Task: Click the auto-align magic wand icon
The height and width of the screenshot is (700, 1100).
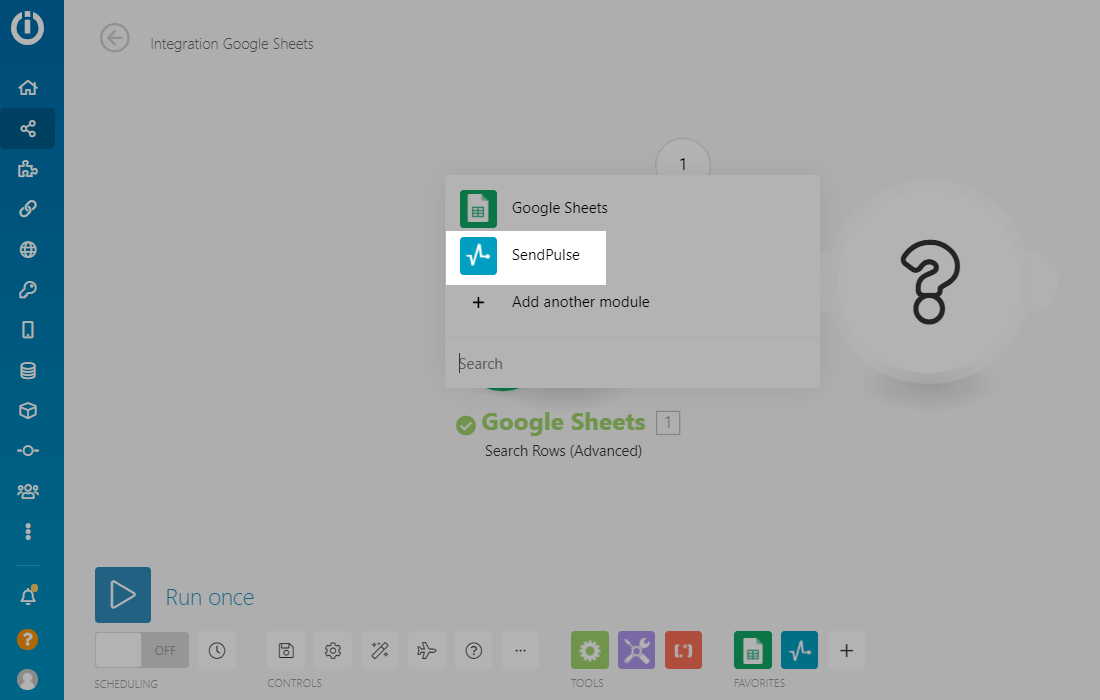Action: [380, 650]
